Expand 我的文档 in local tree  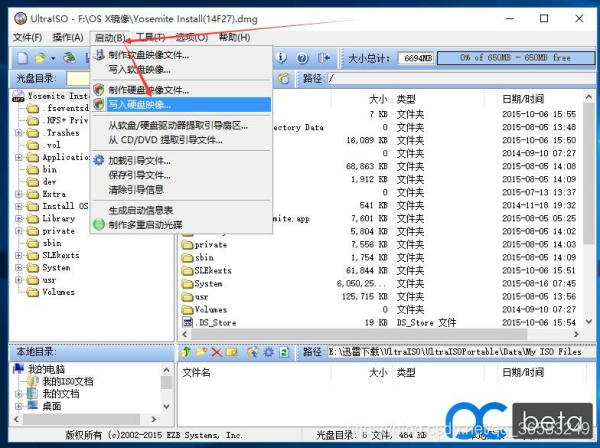(x=18, y=393)
